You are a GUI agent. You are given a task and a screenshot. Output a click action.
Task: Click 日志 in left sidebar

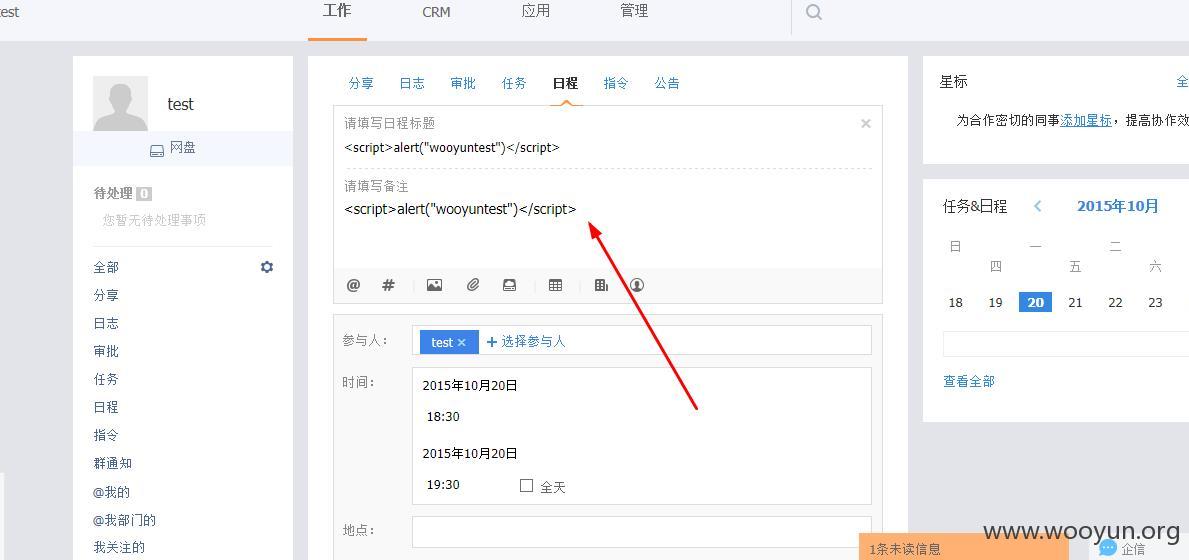(106, 324)
